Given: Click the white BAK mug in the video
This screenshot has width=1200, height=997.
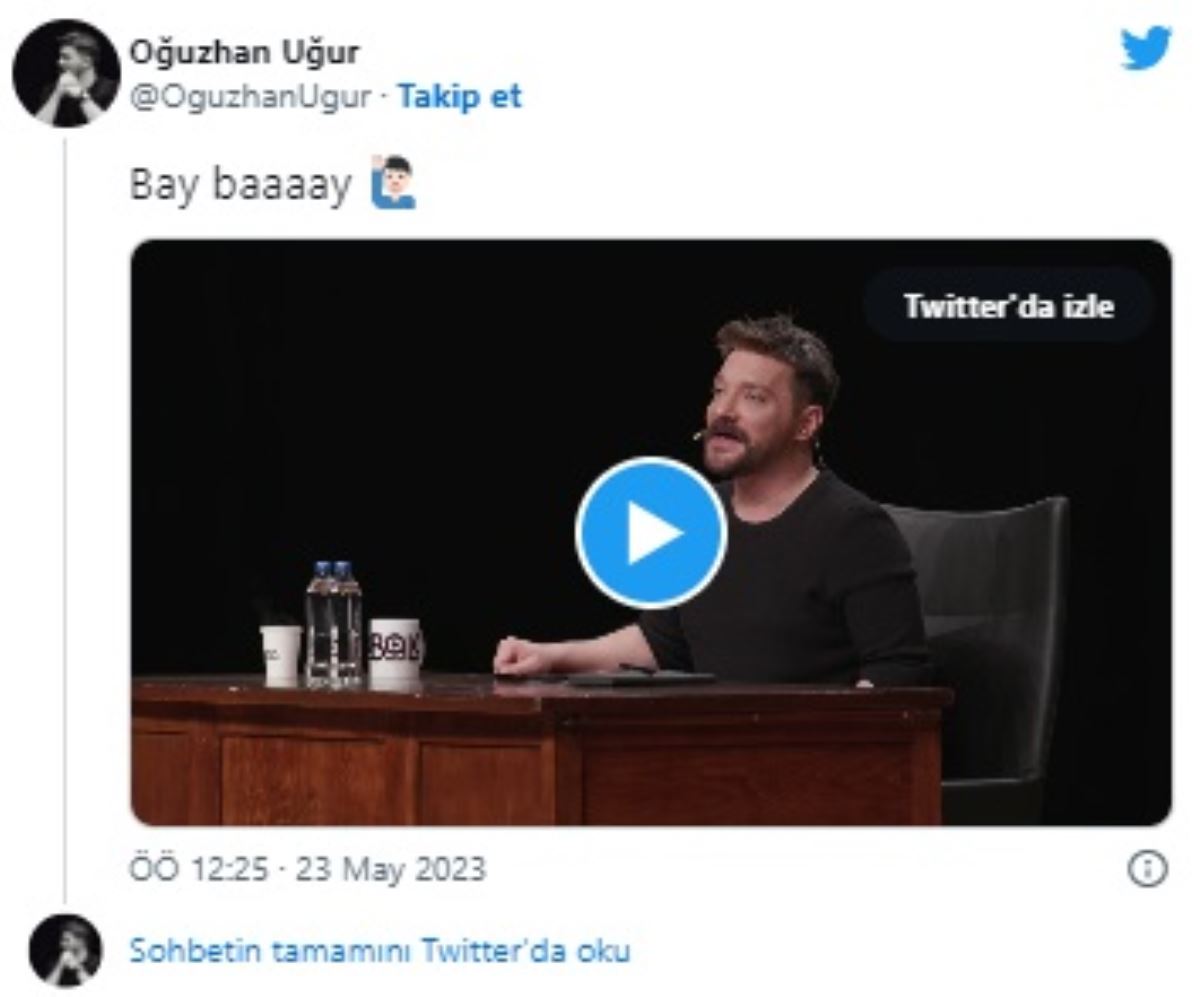Looking at the screenshot, I should 396,651.
